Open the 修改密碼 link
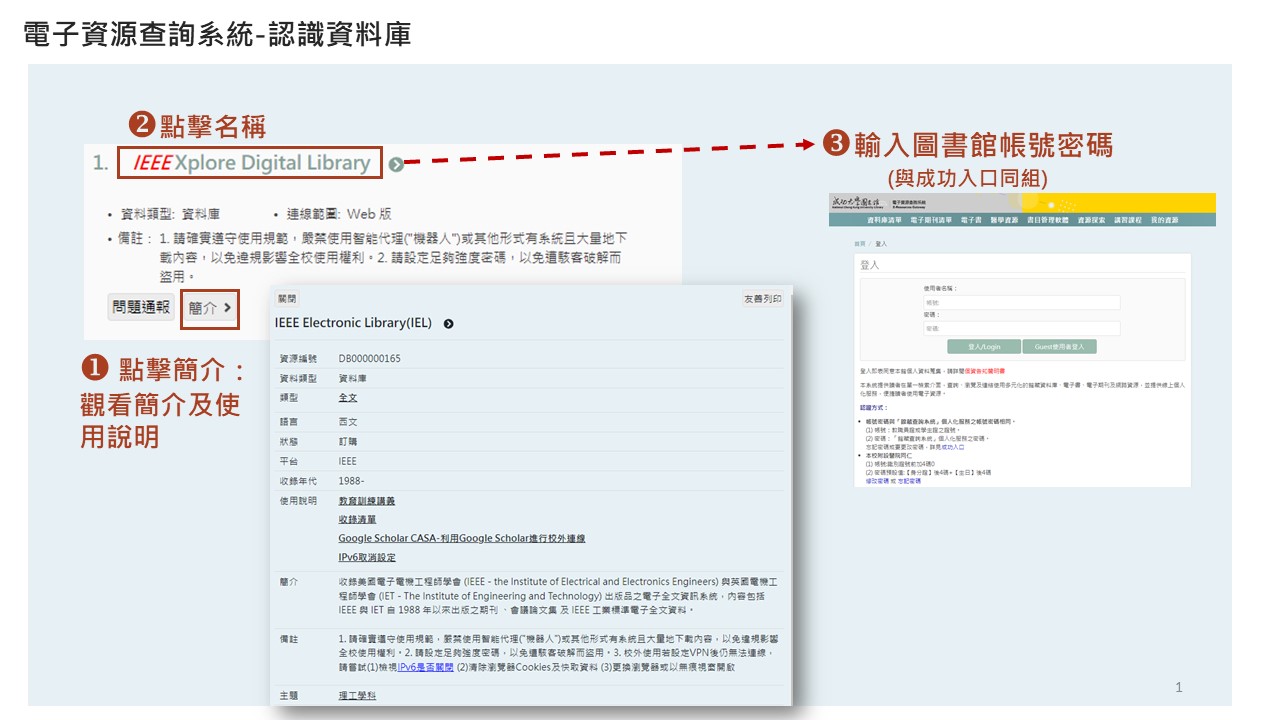Screen dimensions: 1280x720 [x=877, y=481]
